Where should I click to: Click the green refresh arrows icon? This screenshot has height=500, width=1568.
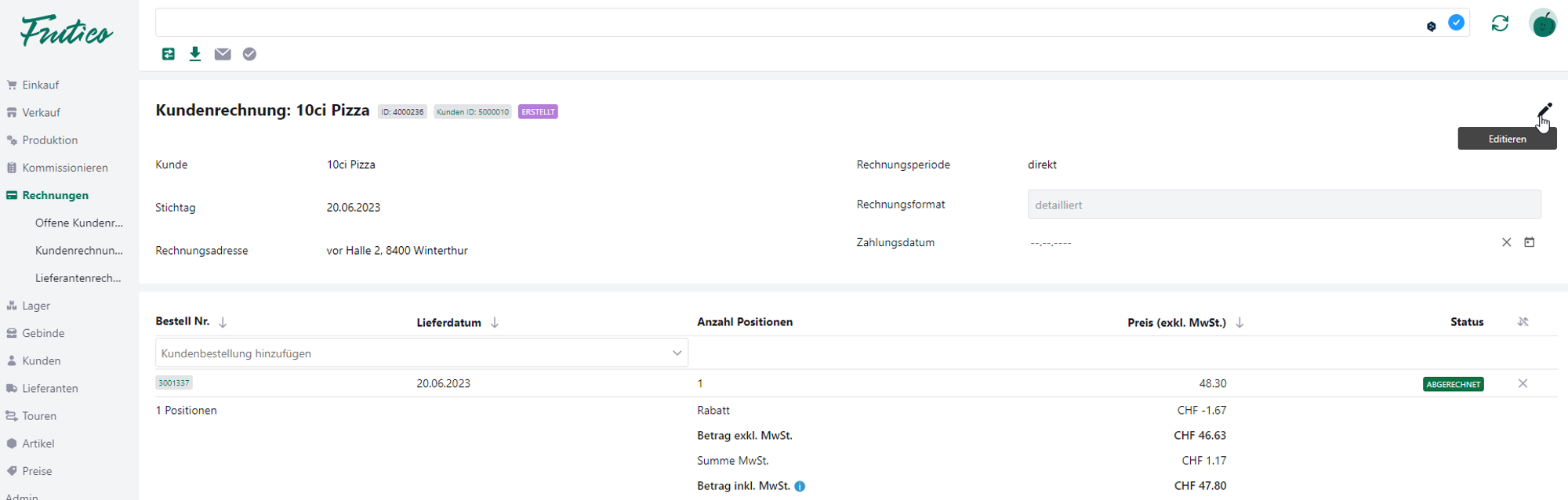1500,24
